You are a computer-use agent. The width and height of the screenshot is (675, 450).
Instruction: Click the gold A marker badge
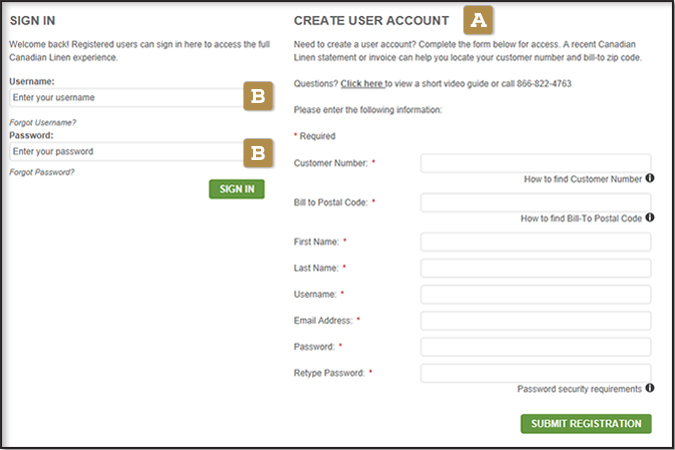[x=479, y=20]
